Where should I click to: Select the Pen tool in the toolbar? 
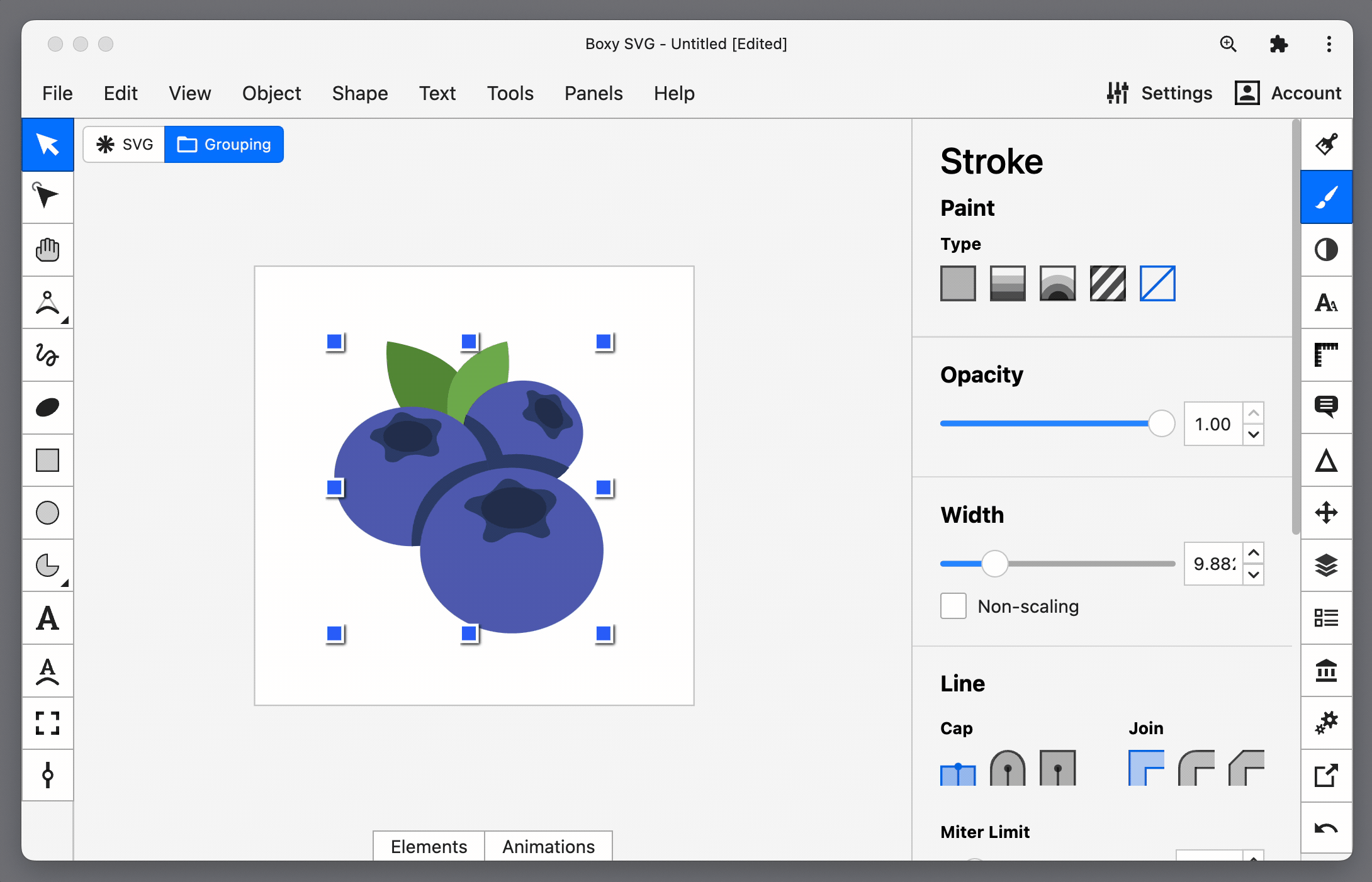click(47, 303)
